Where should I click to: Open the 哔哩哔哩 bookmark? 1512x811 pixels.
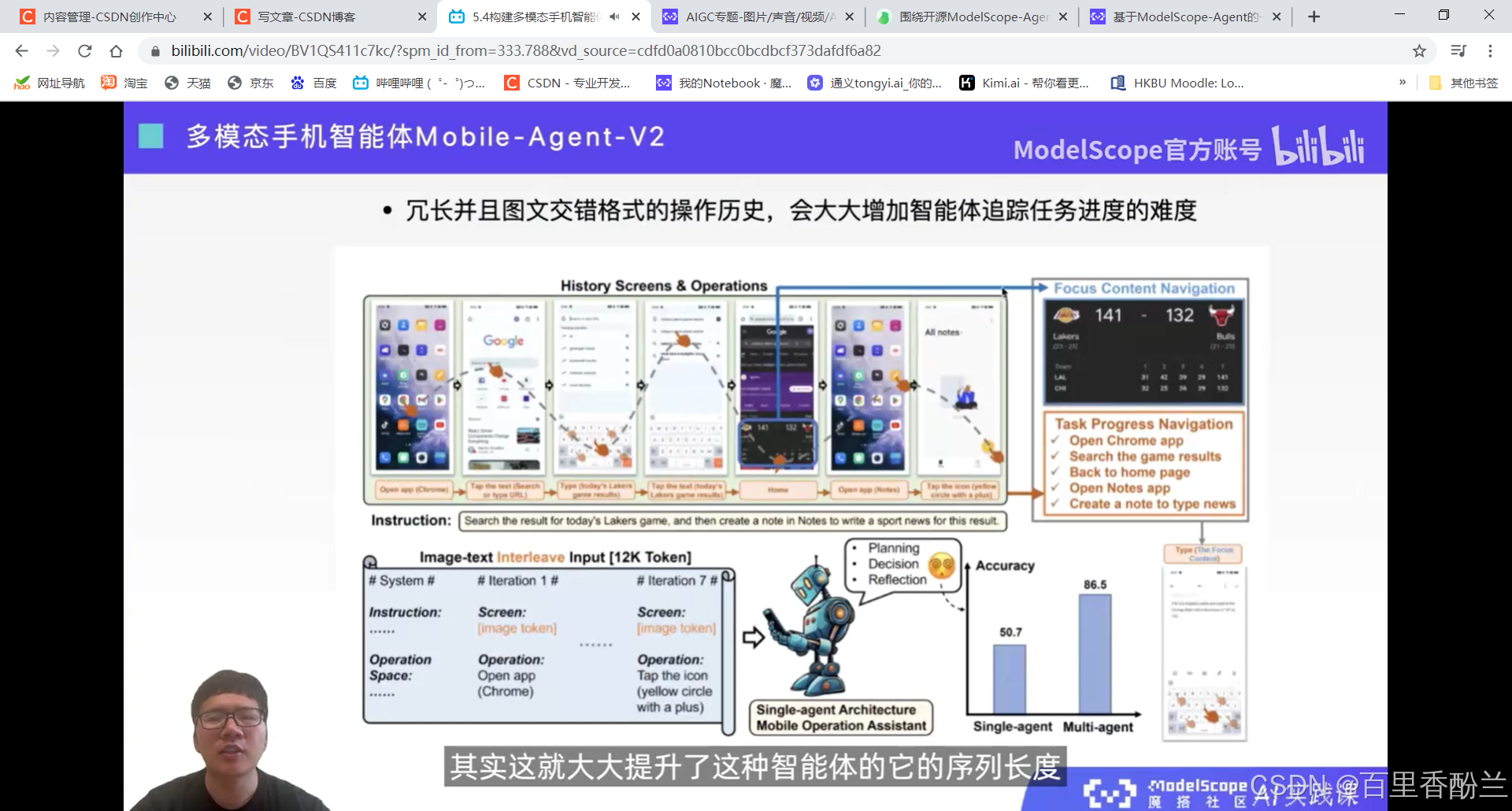[x=419, y=83]
